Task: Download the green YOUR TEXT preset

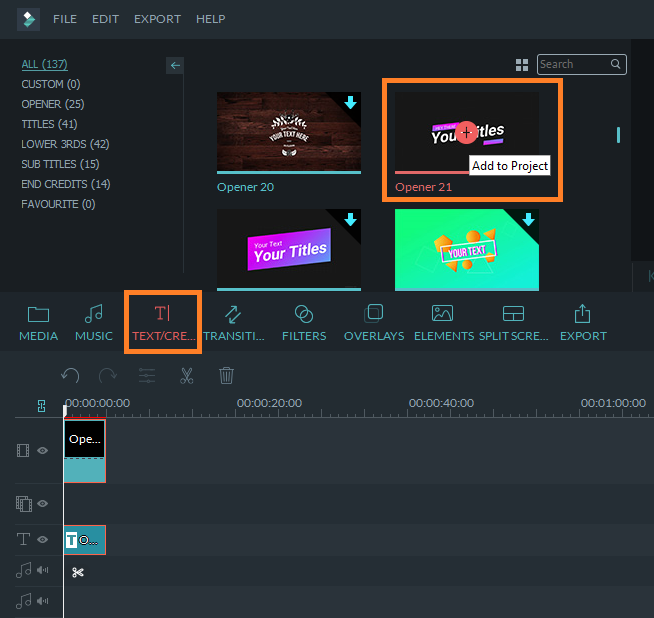Action: (528, 219)
